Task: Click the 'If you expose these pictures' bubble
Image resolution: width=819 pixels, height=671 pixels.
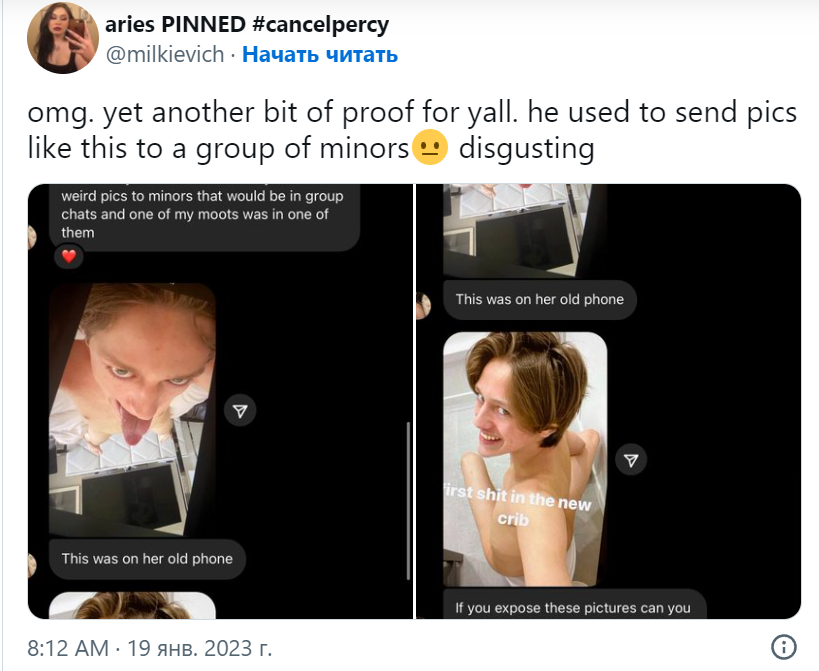Action: (575, 604)
